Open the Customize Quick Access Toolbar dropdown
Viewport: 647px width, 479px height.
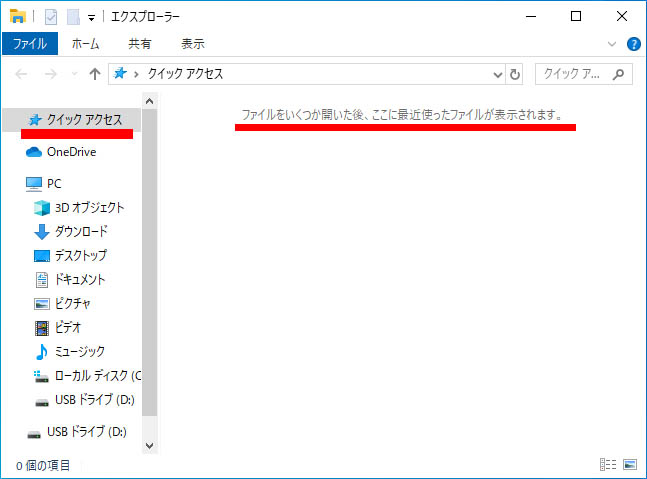click(x=91, y=17)
